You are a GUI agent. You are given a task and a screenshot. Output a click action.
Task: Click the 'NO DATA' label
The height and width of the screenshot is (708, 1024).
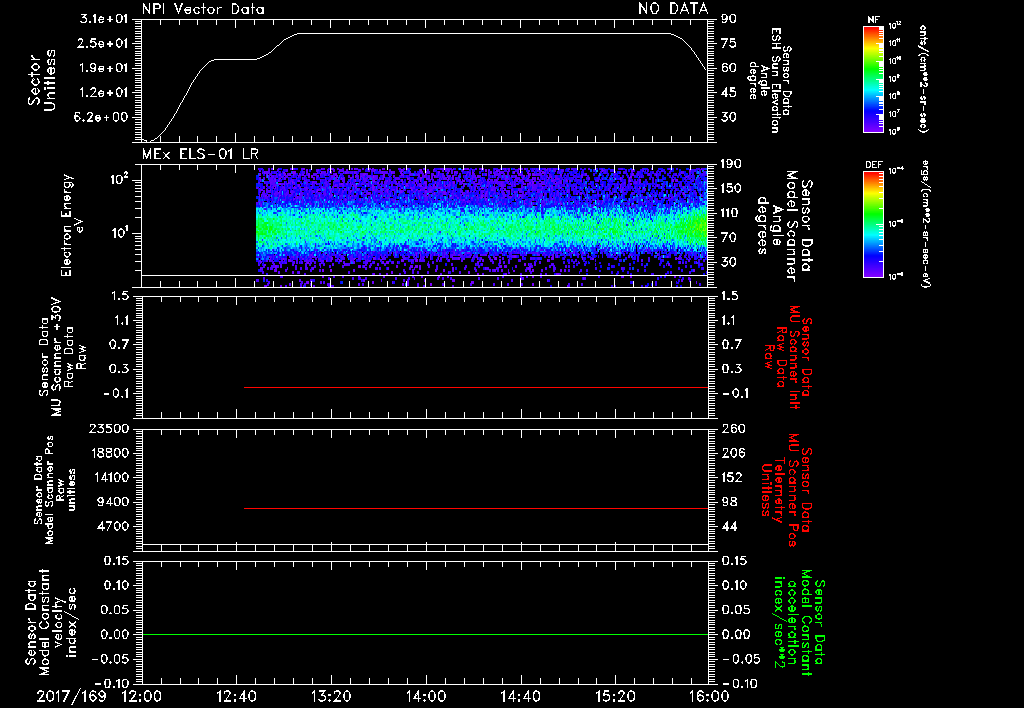(x=673, y=9)
